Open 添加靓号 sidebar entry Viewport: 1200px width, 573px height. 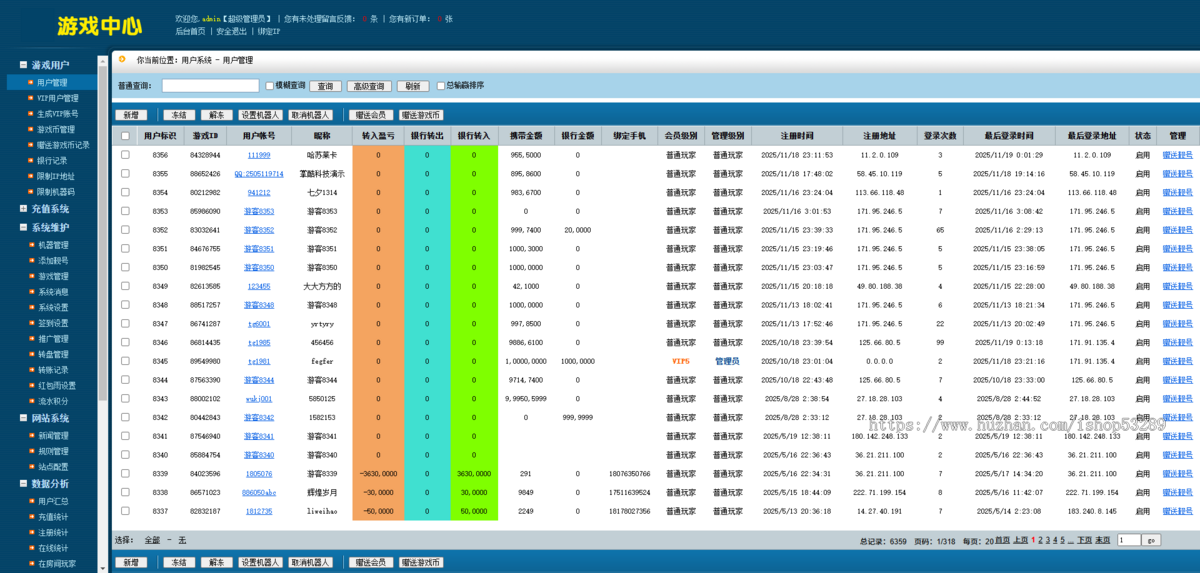[x=52, y=260]
